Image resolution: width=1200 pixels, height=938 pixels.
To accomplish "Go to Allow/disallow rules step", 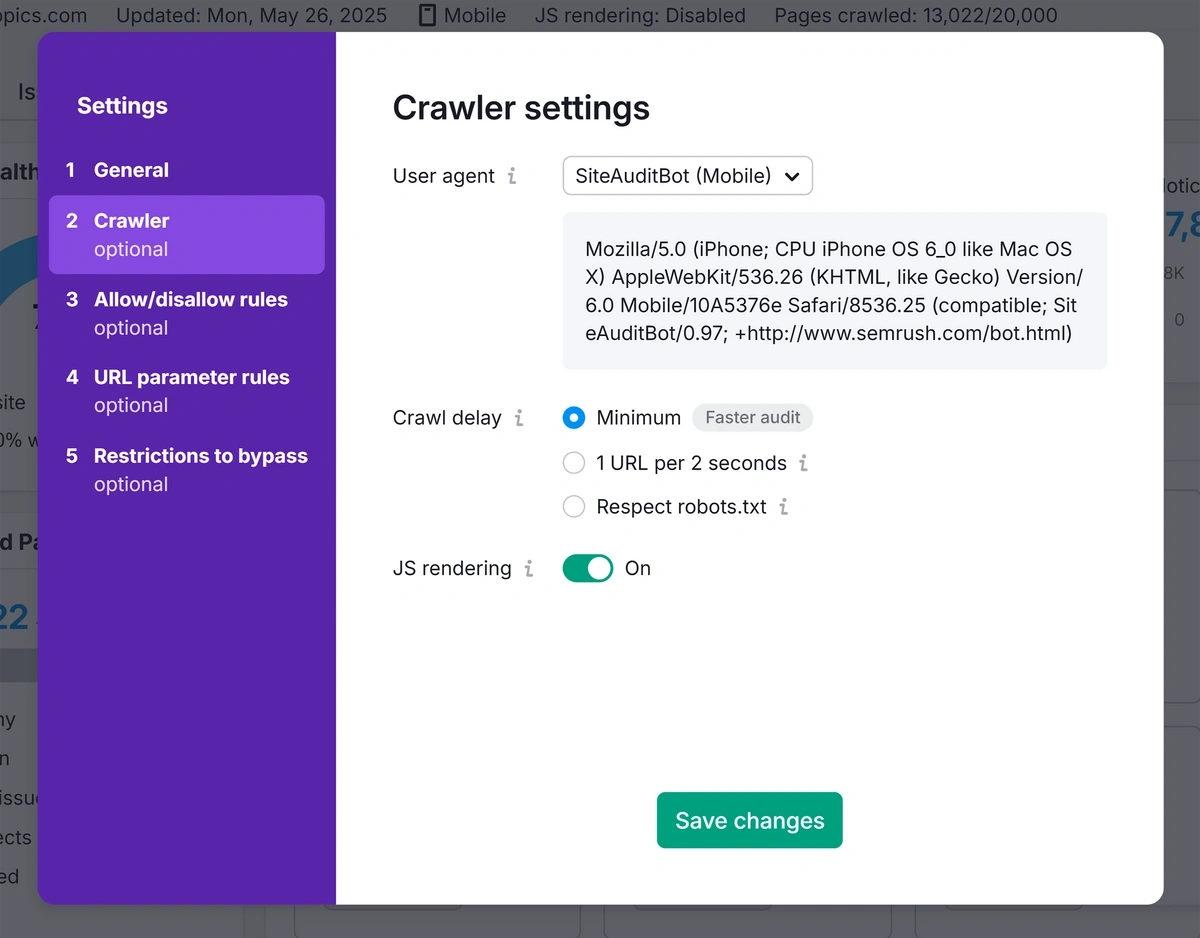I will (187, 313).
